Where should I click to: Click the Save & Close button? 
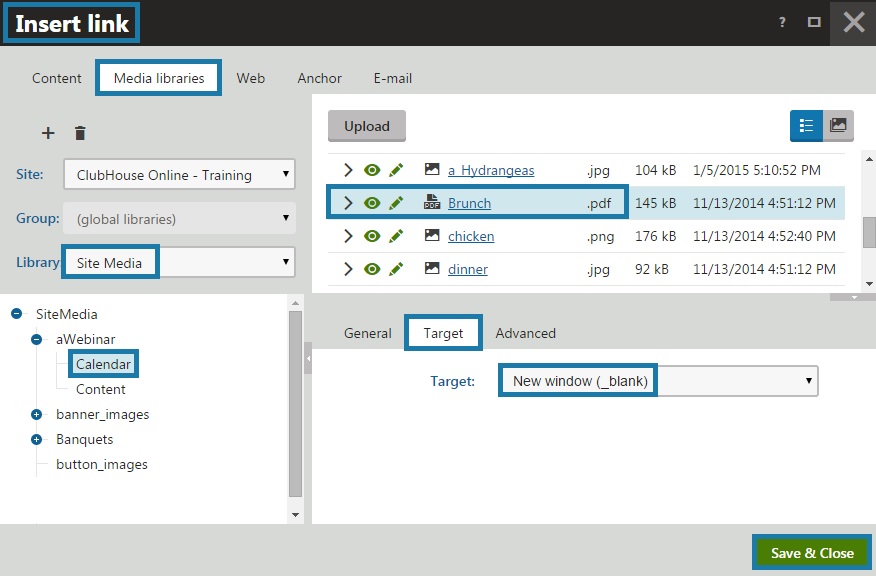[x=811, y=553]
